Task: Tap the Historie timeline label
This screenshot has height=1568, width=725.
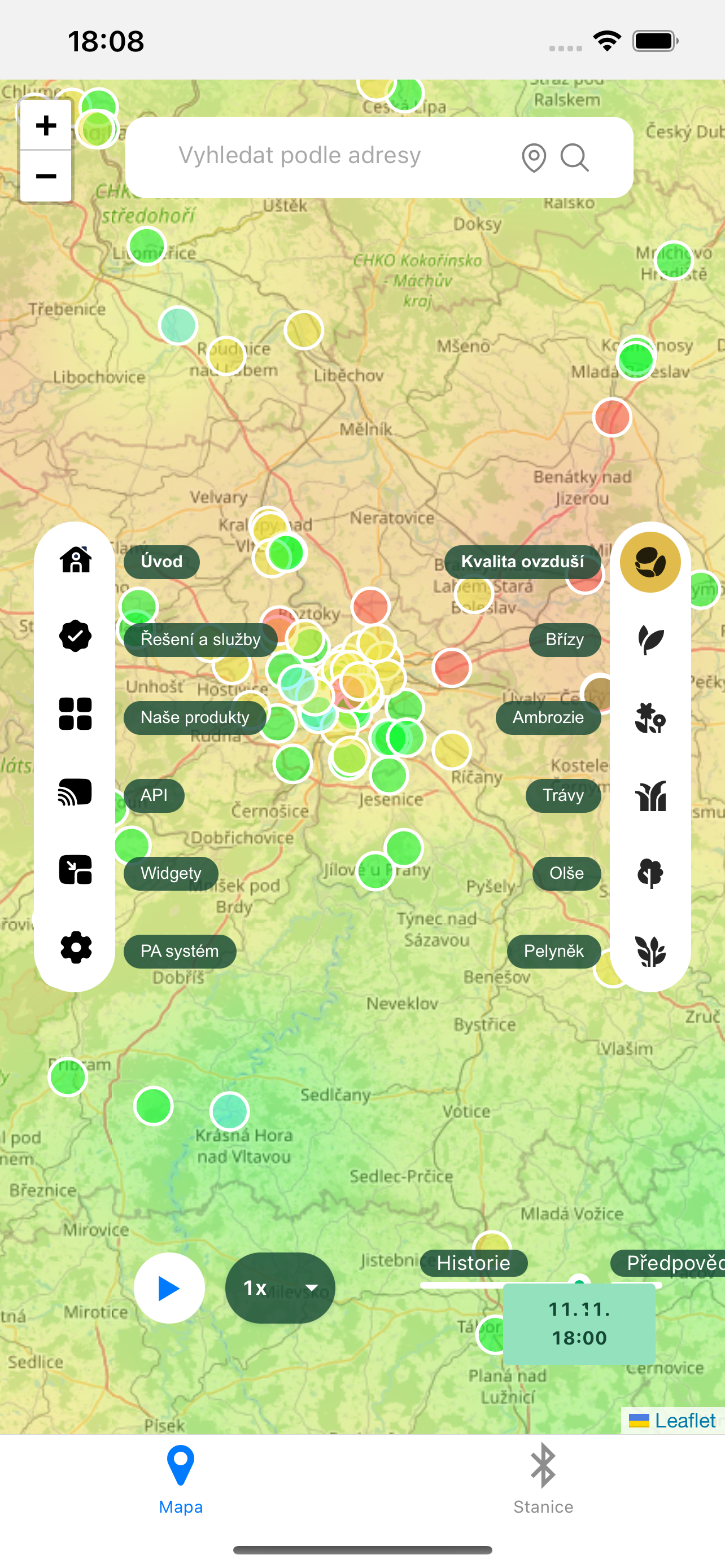Action: tap(474, 1263)
